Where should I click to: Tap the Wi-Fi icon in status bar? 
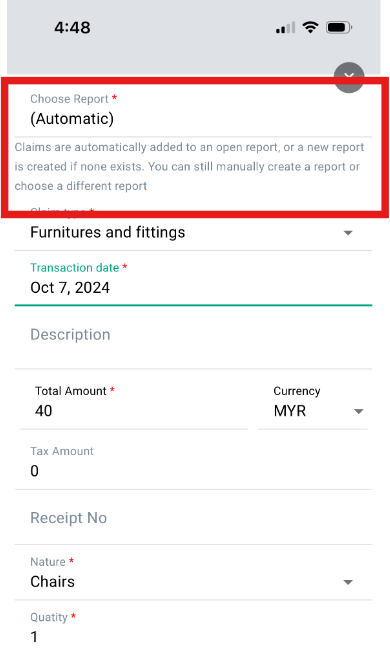tap(310, 27)
